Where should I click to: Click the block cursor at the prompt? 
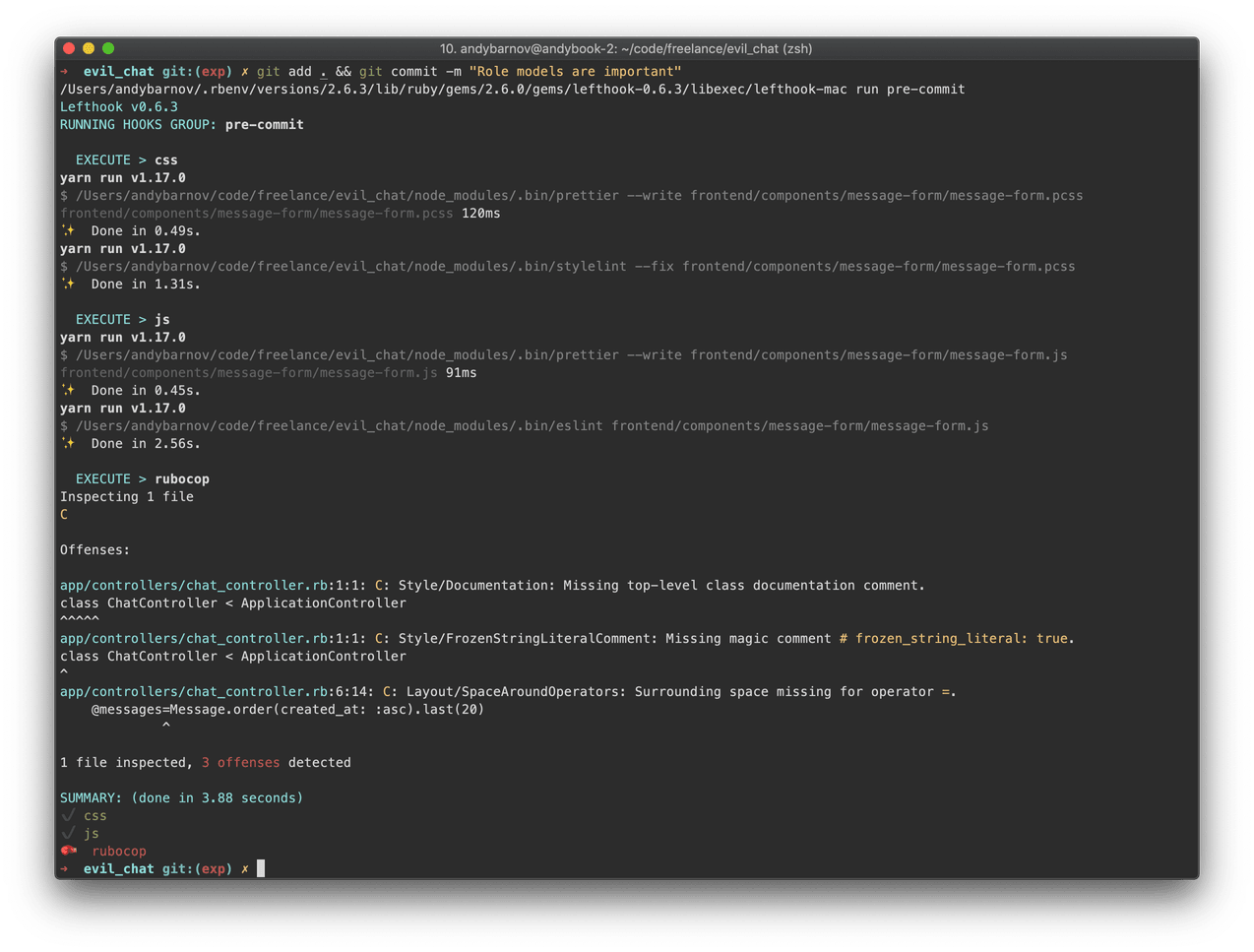coord(261,868)
